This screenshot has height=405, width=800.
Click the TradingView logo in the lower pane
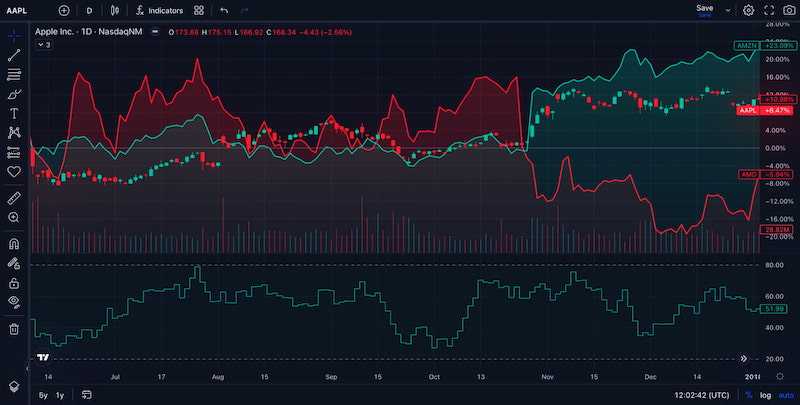pyautogui.click(x=43, y=358)
